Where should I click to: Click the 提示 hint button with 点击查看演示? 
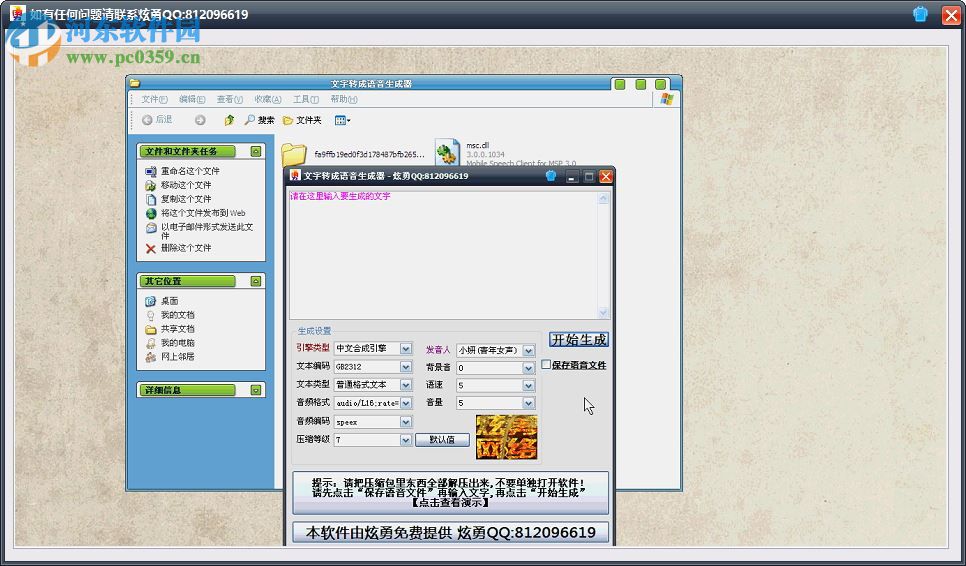coord(450,493)
